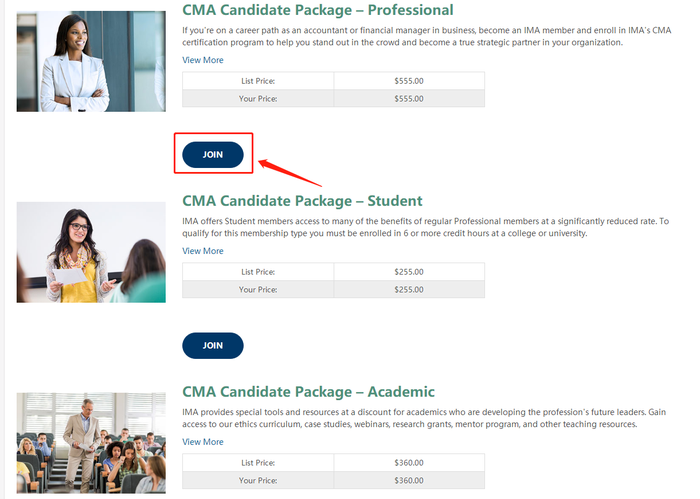The width and height of the screenshot is (700, 499).
Task: Select the Professional List Price $555.00 cell
Action: (409, 81)
